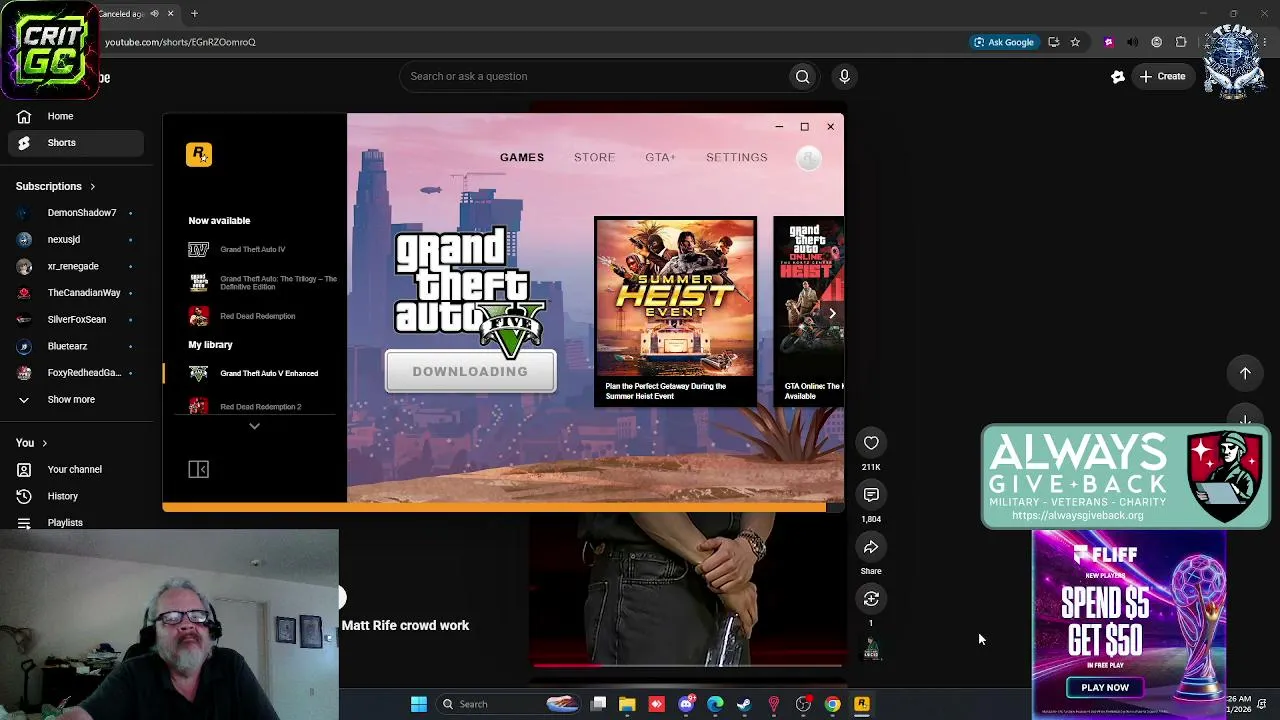
Task: Bookmark this page with the star icon
Action: pos(1075,42)
